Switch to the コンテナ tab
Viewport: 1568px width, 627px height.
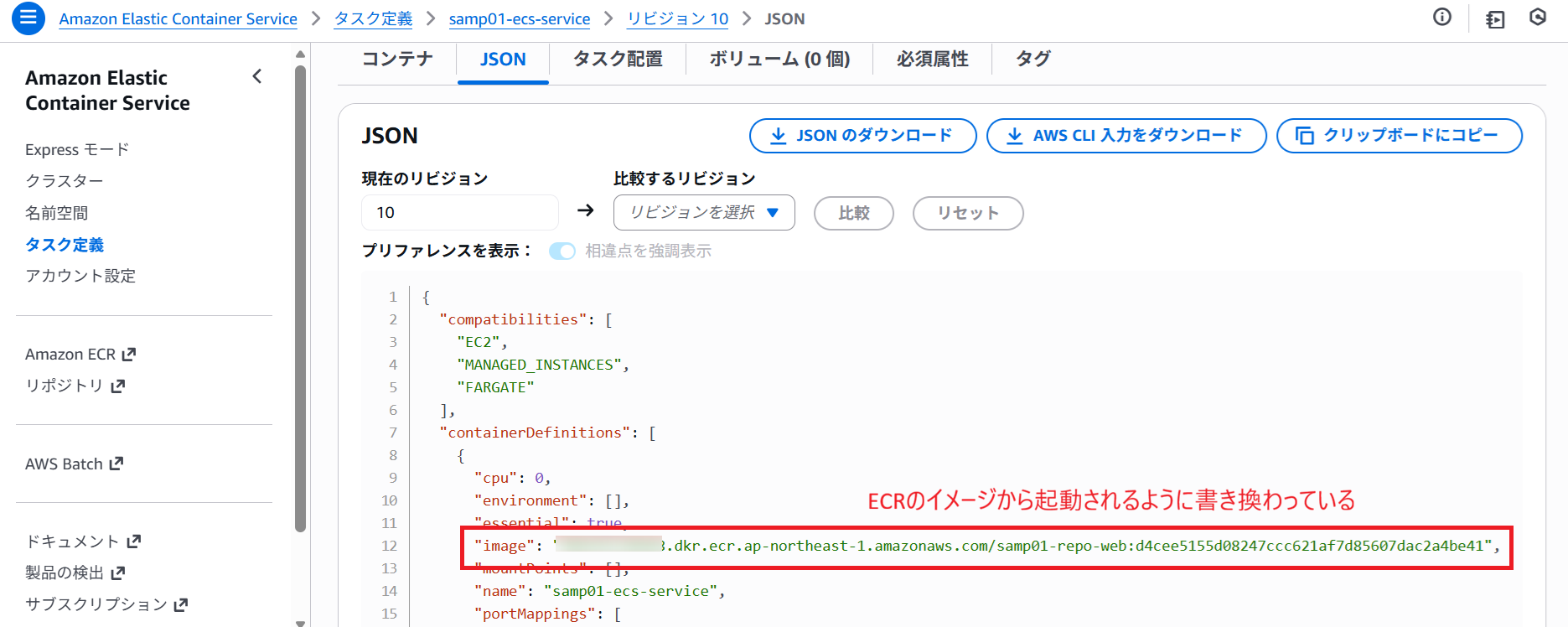(397, 59)
